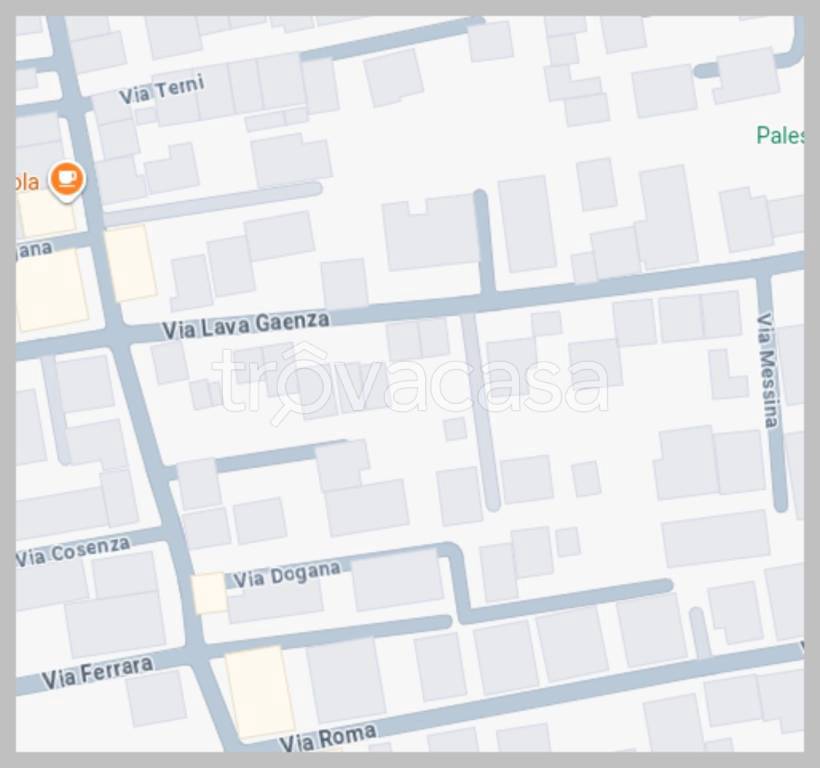Click the large yellow building below the cafe marker
This screenshot has height=768, width=820.
click(51, 289)
